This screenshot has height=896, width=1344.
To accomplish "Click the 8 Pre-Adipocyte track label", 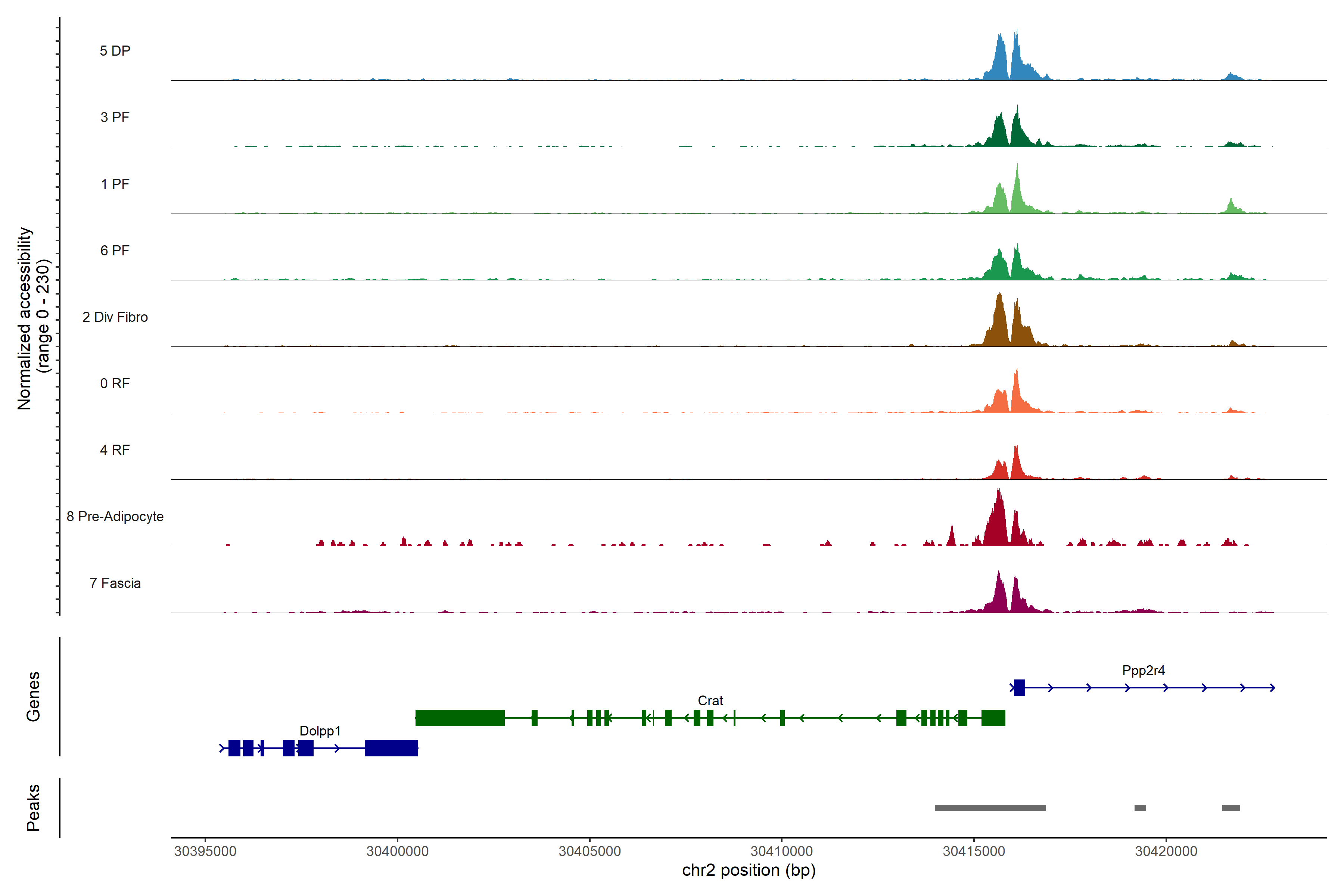I will pos(115,517).
